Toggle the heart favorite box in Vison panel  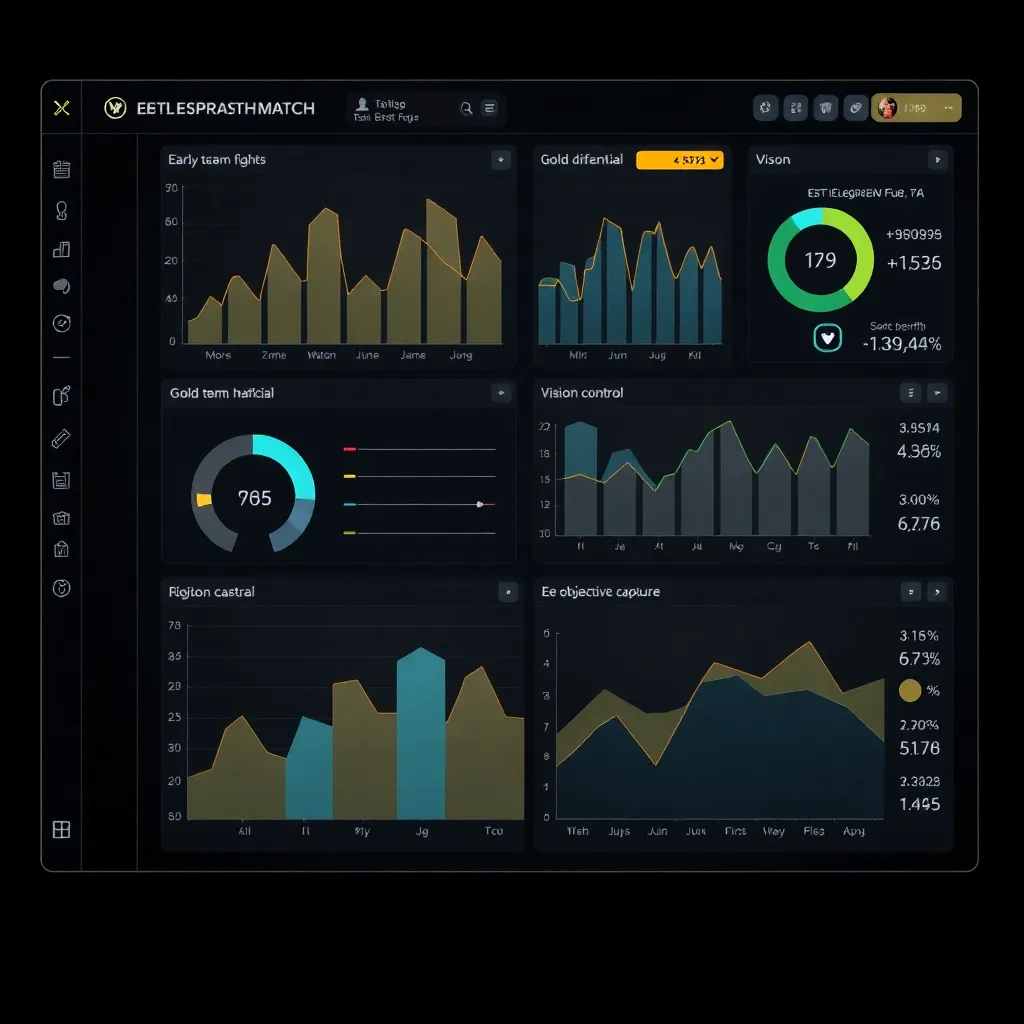coord(828,338)
